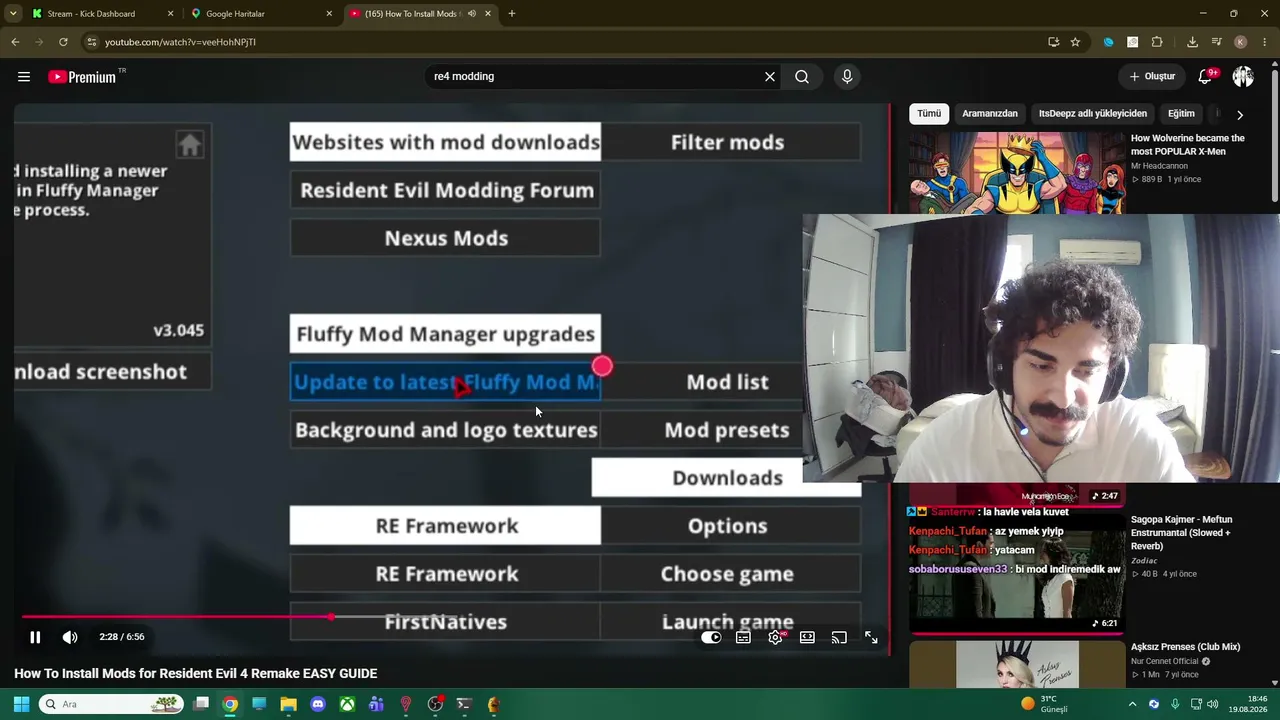Viewport: 1280px width, 720px height.
Task: Open the taskbar clock and calendar
Action: [x=1248, y=704]
